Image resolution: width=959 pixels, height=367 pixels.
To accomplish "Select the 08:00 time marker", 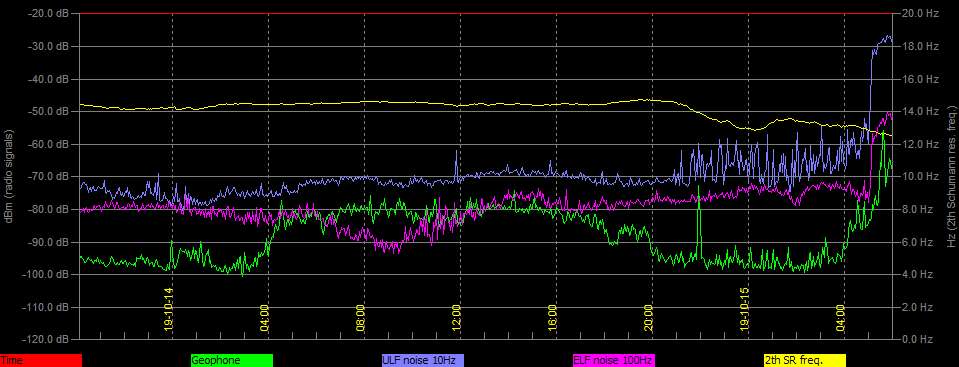I will pyautogui.click(x=360, y=317).
